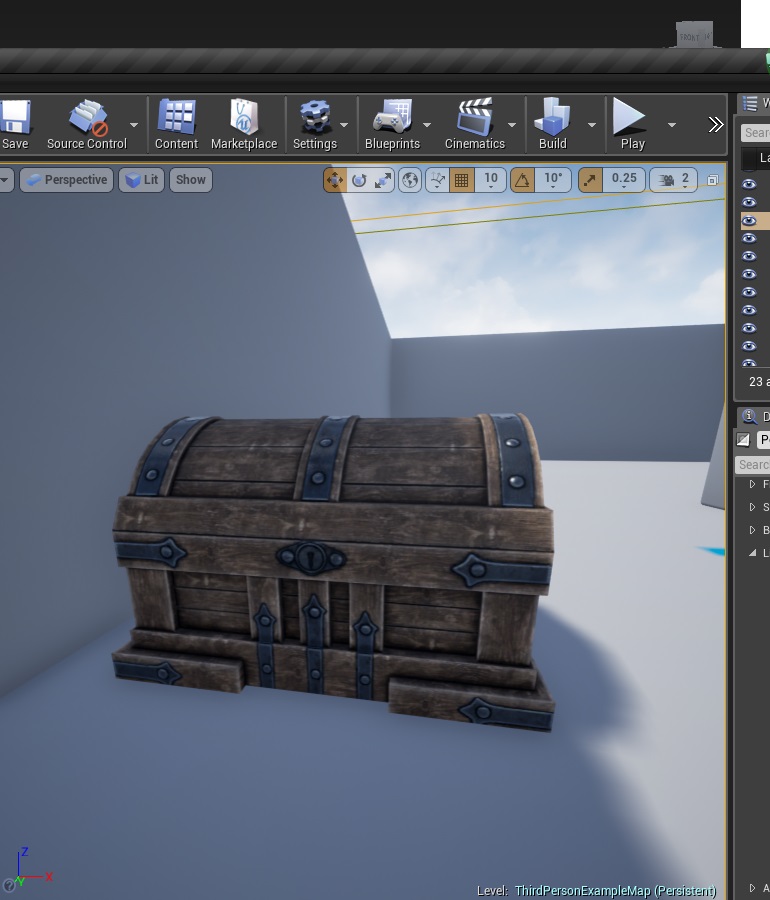This screenshot has height=900, width=770.
Task: Select the scale gizmo tool
Action: point(383,180)
